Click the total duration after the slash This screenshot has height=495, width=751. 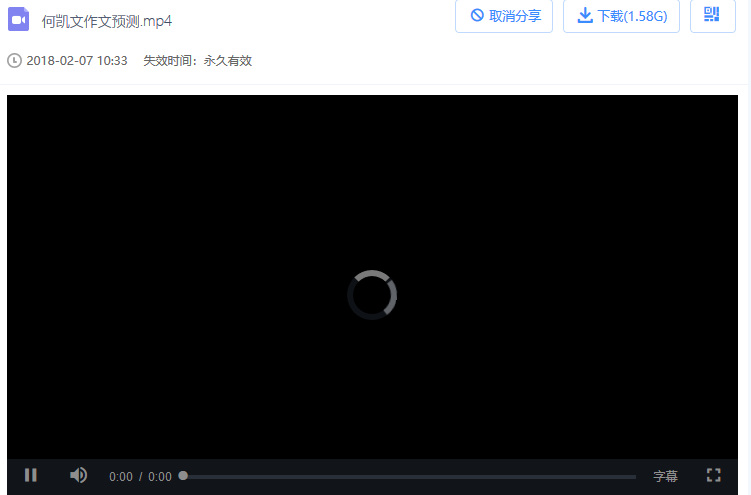tap(160, 477)
